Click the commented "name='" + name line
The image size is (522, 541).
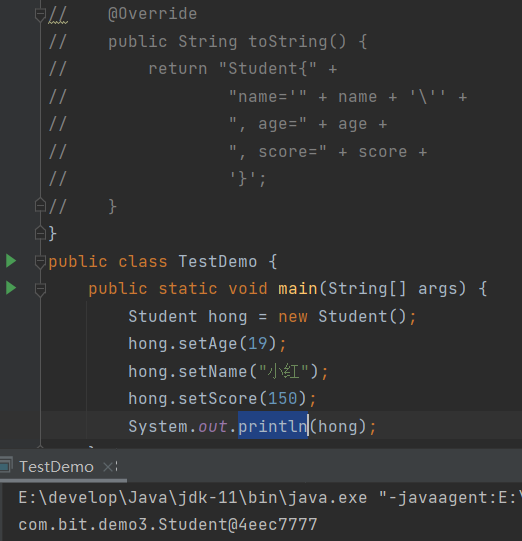pos(348,97)
